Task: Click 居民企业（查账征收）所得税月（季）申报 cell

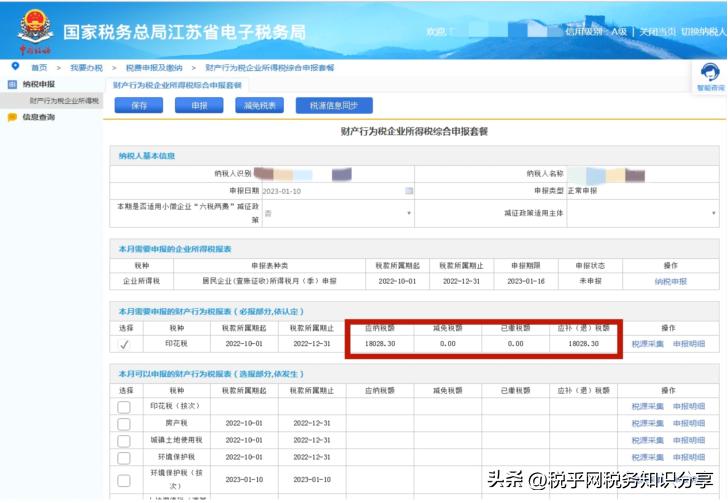Action: point(269,281)
